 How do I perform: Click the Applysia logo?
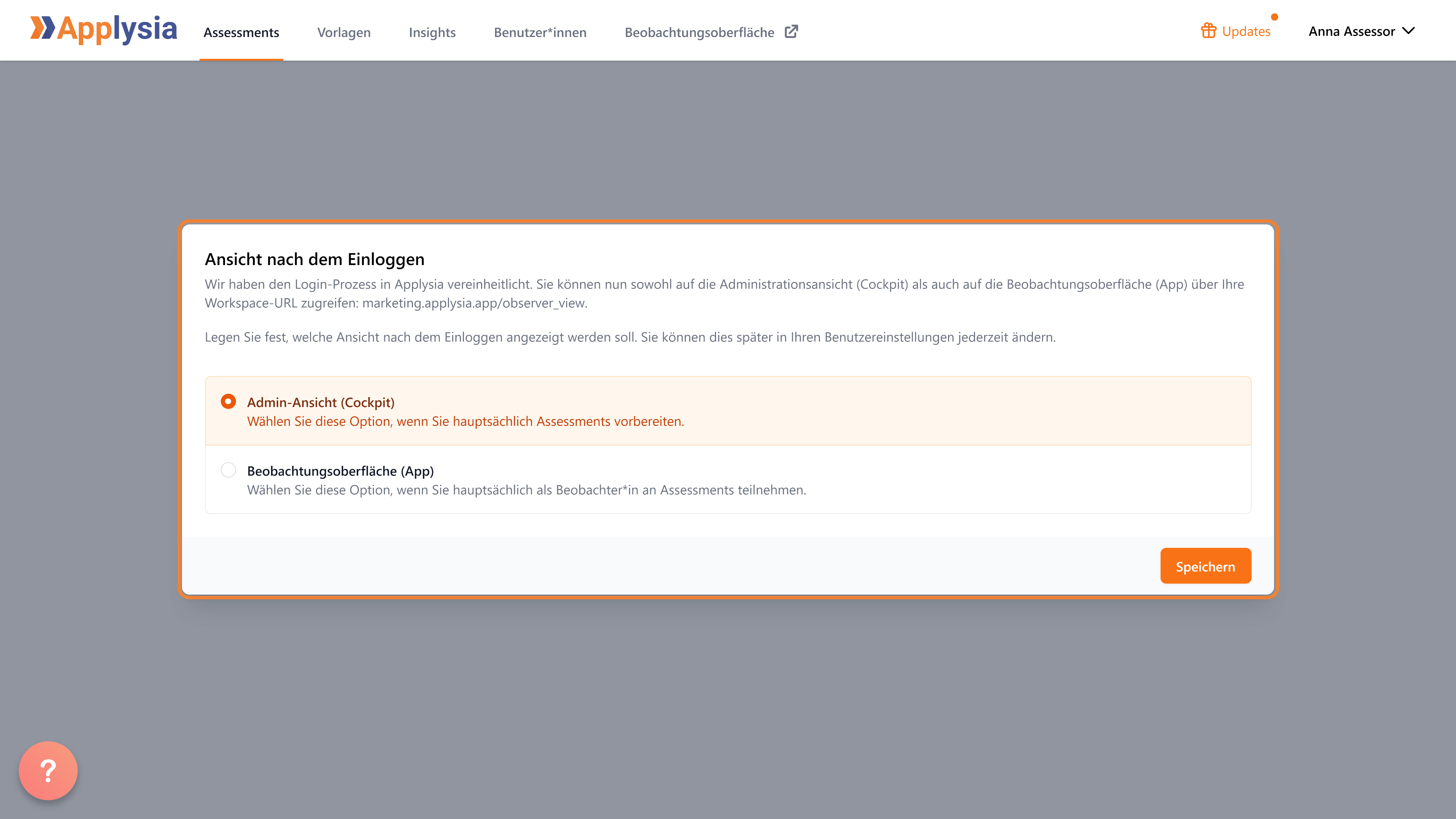tap(104, 29)
